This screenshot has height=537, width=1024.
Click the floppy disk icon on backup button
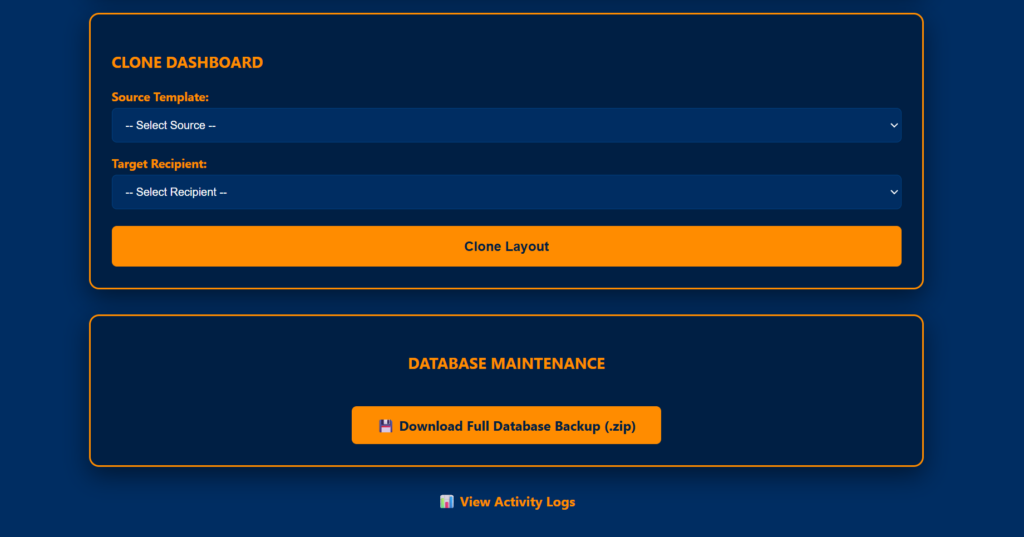tap(385, 426)
